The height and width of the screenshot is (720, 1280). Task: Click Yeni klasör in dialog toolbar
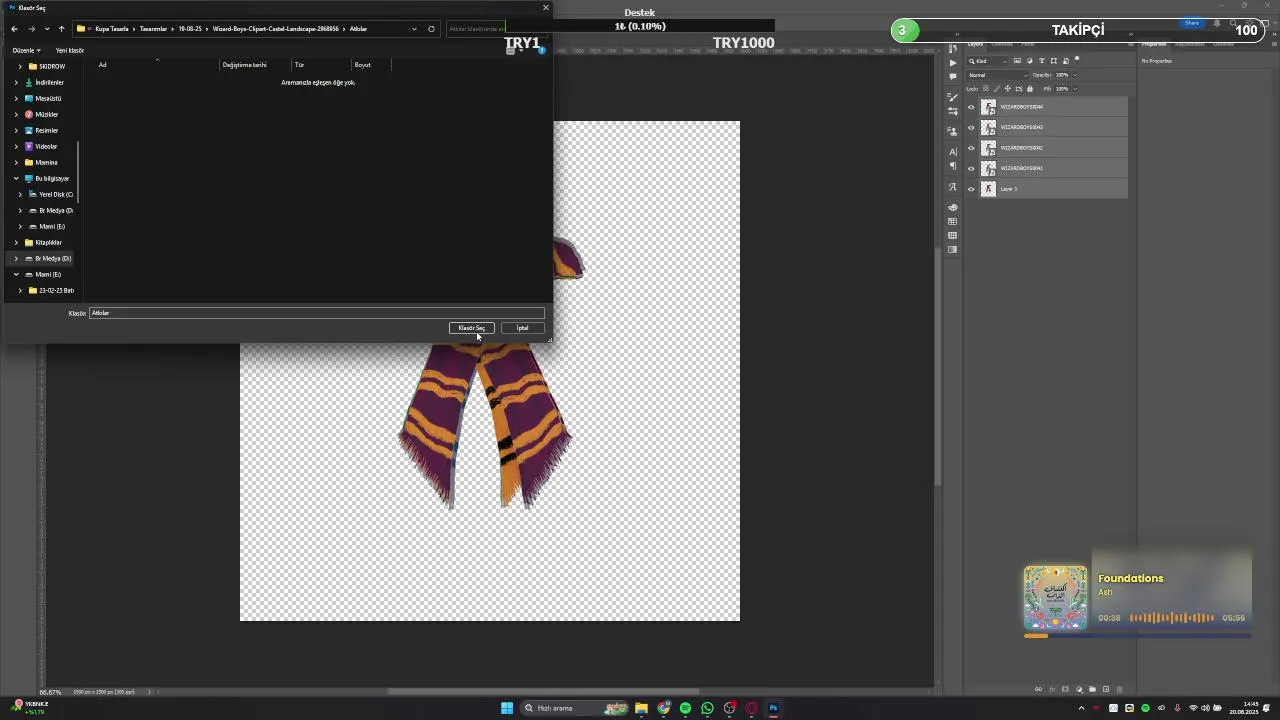[x=70, y=50]
